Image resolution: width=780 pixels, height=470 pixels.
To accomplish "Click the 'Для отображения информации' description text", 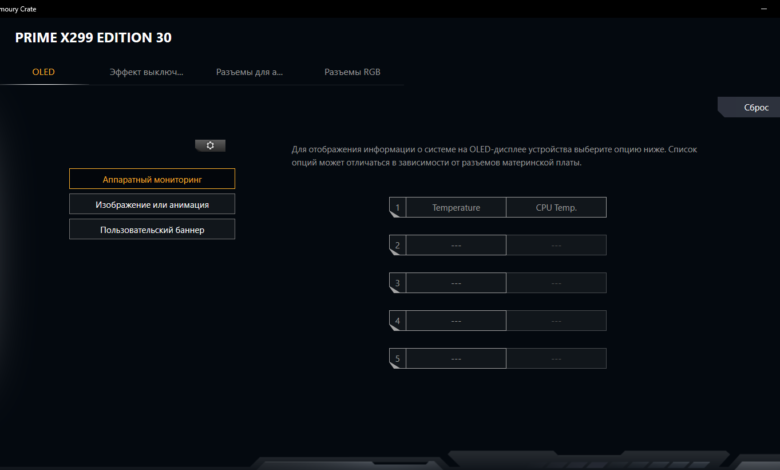I will 494,156.
